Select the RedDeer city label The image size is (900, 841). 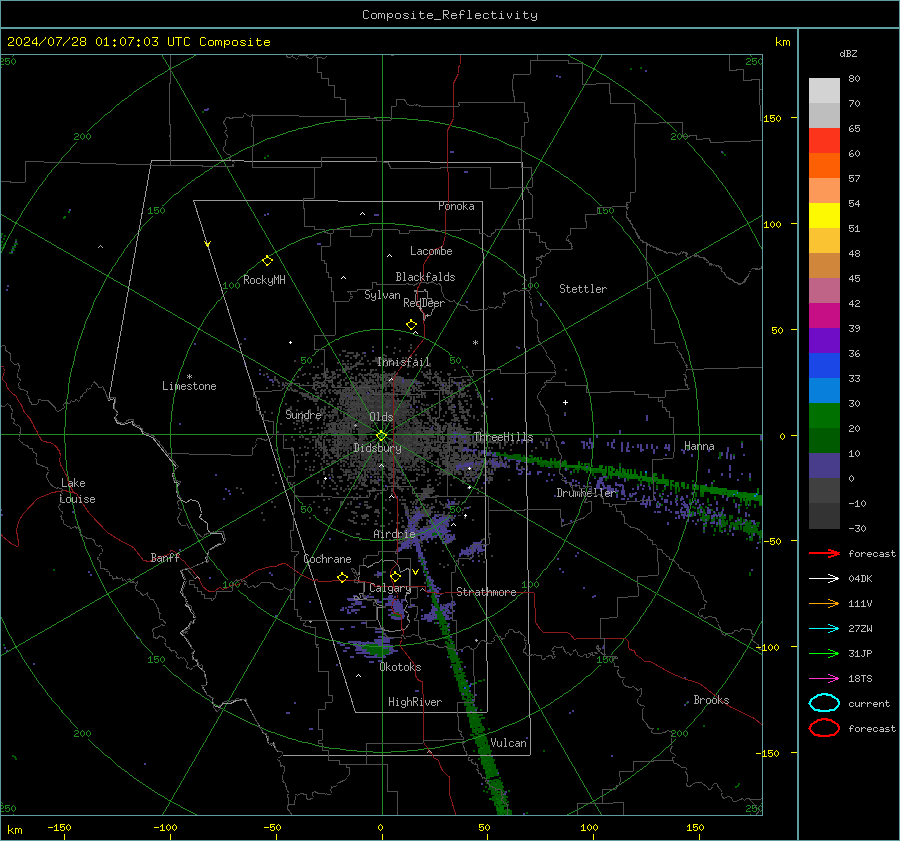click(424, 303)
